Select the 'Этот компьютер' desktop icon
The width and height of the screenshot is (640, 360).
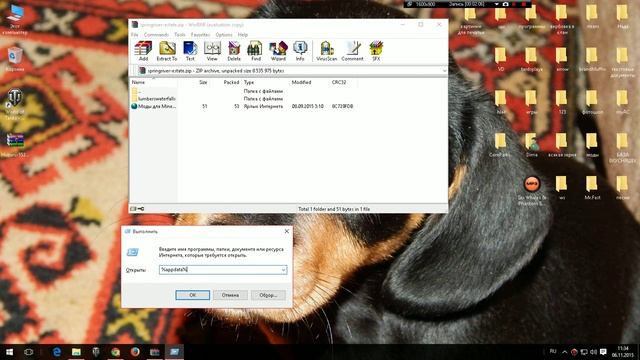(x=15, y=20)
